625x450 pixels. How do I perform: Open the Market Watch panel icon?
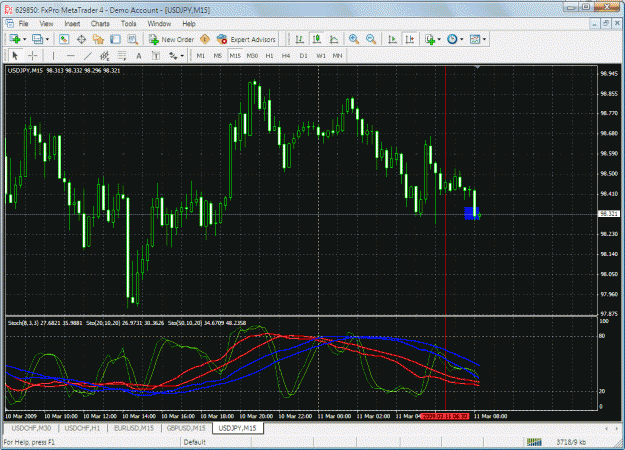[64, 39]
